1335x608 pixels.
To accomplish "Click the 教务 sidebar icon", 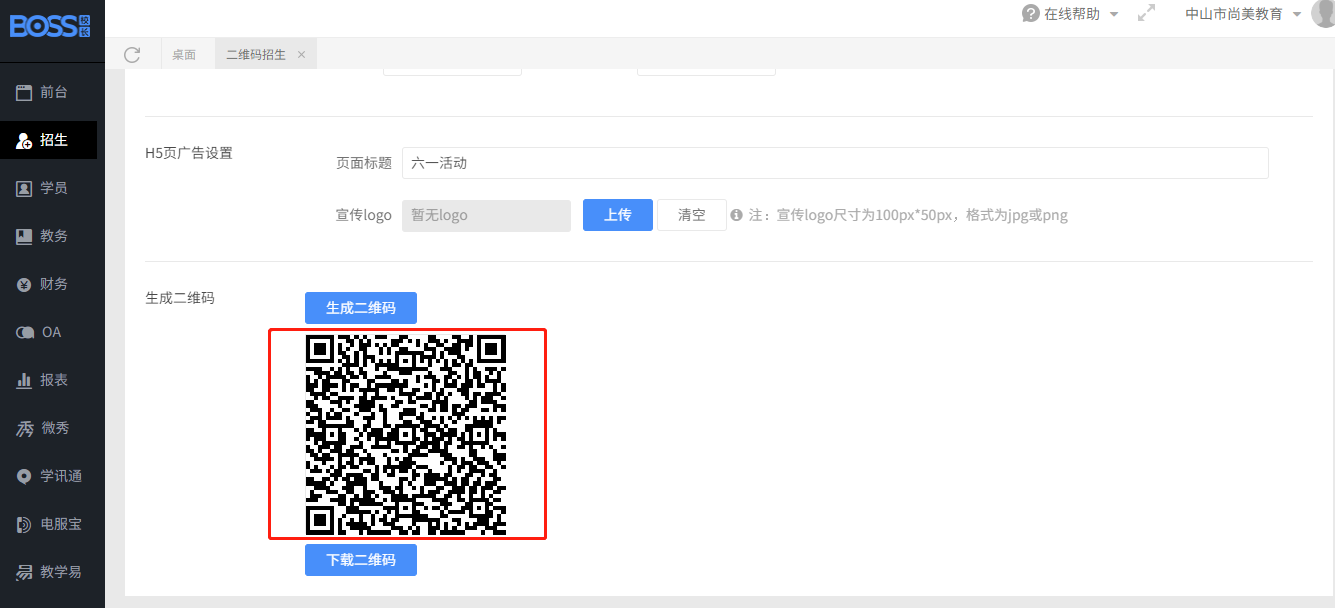I will [24, 236].
